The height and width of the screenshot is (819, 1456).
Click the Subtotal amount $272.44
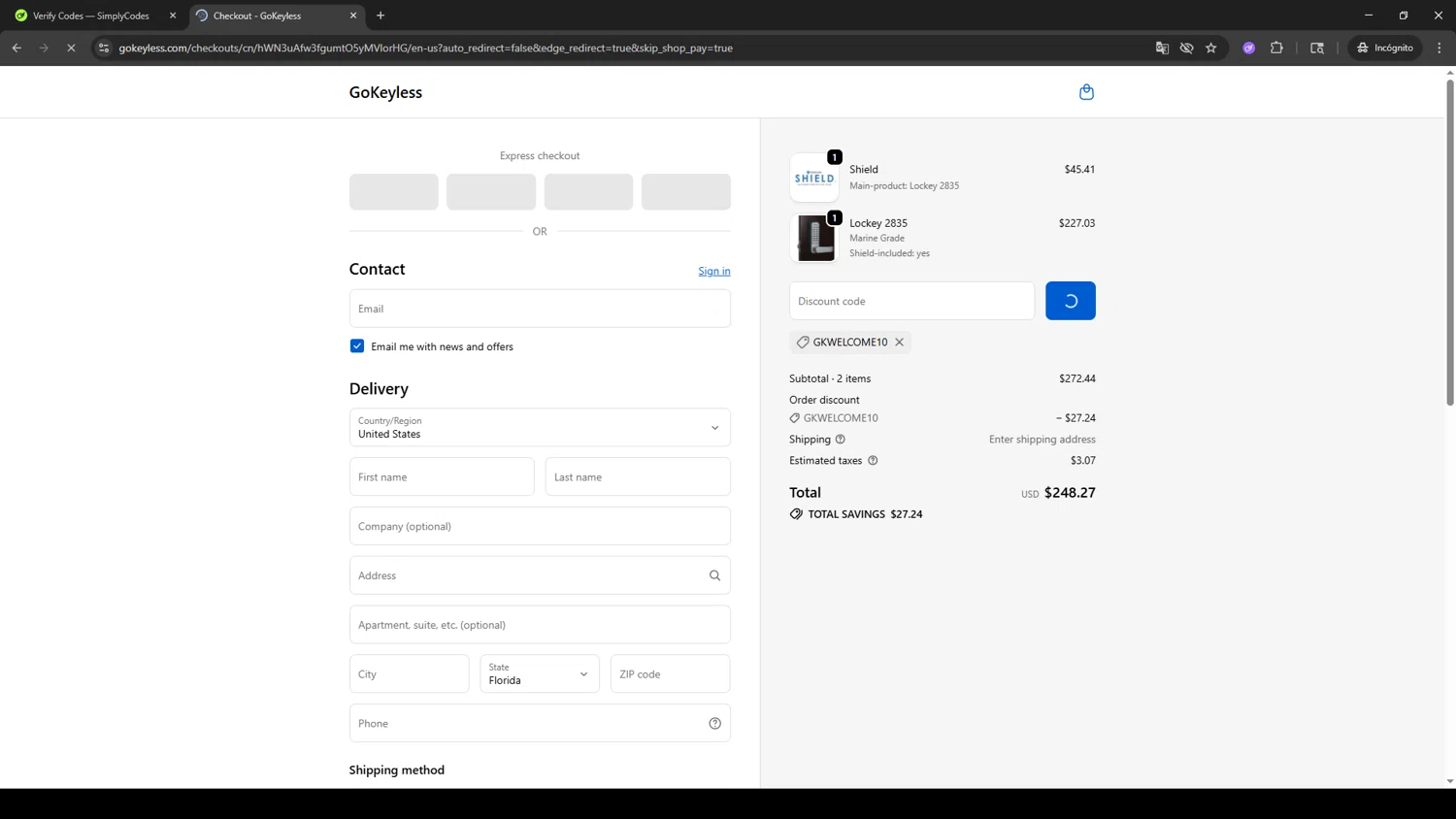1077,378
